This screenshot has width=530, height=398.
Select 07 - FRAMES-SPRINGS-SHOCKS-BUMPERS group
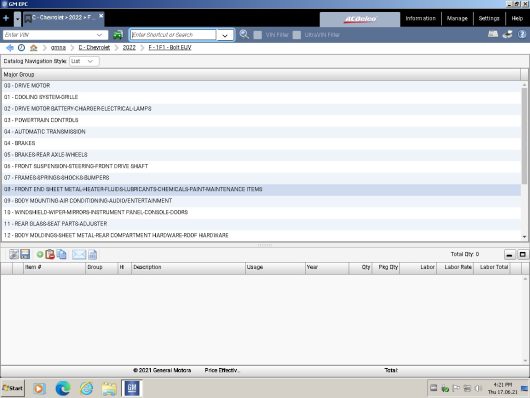pos(261,178)
